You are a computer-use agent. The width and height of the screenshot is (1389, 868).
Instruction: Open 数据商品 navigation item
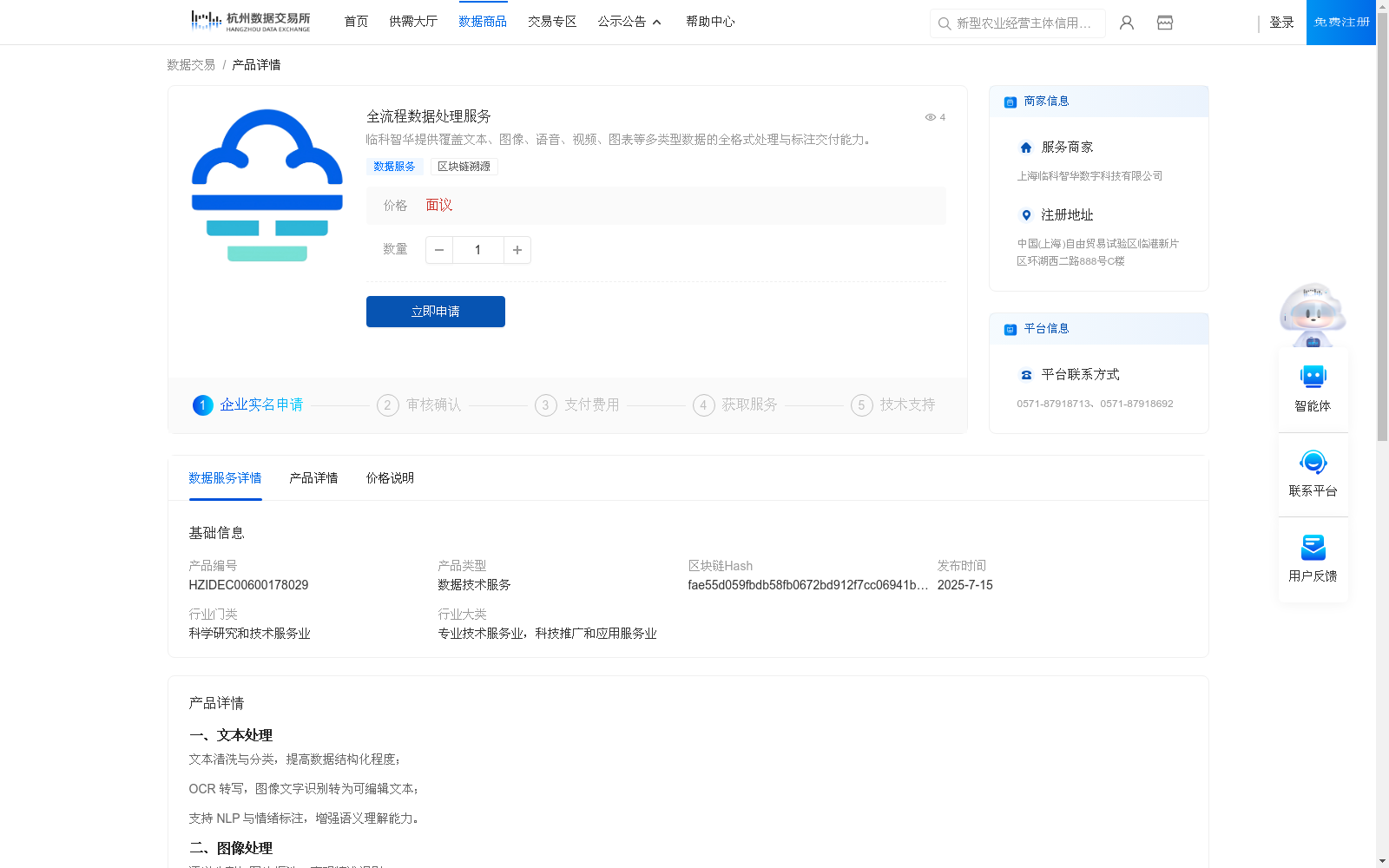(483, 22)
